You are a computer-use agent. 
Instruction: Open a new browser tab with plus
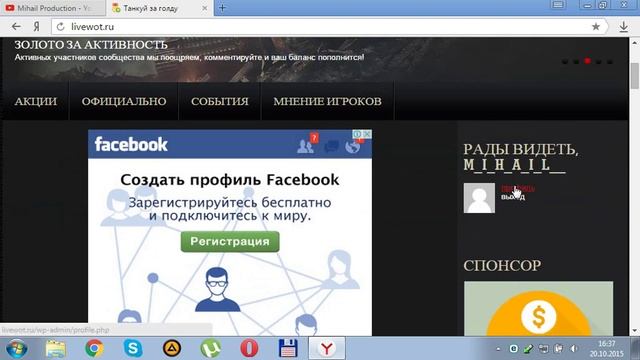[222, 8]
